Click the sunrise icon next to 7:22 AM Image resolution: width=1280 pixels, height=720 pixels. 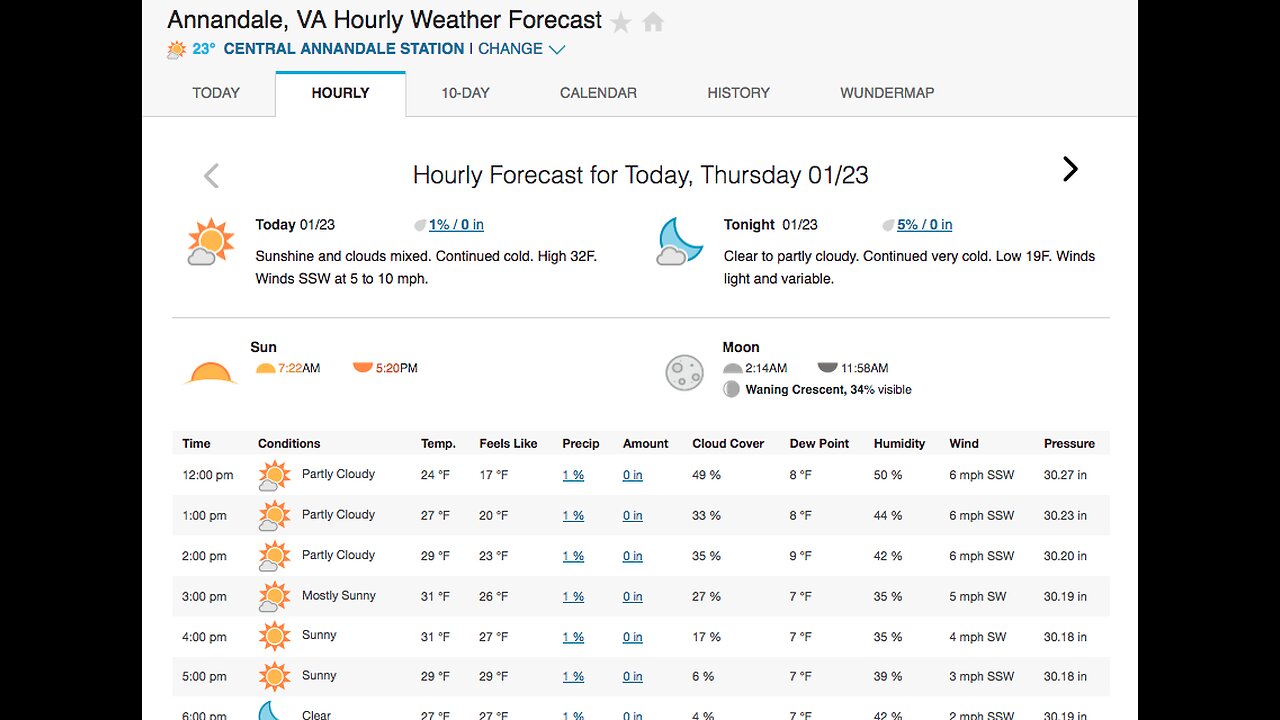coord(265,368)
